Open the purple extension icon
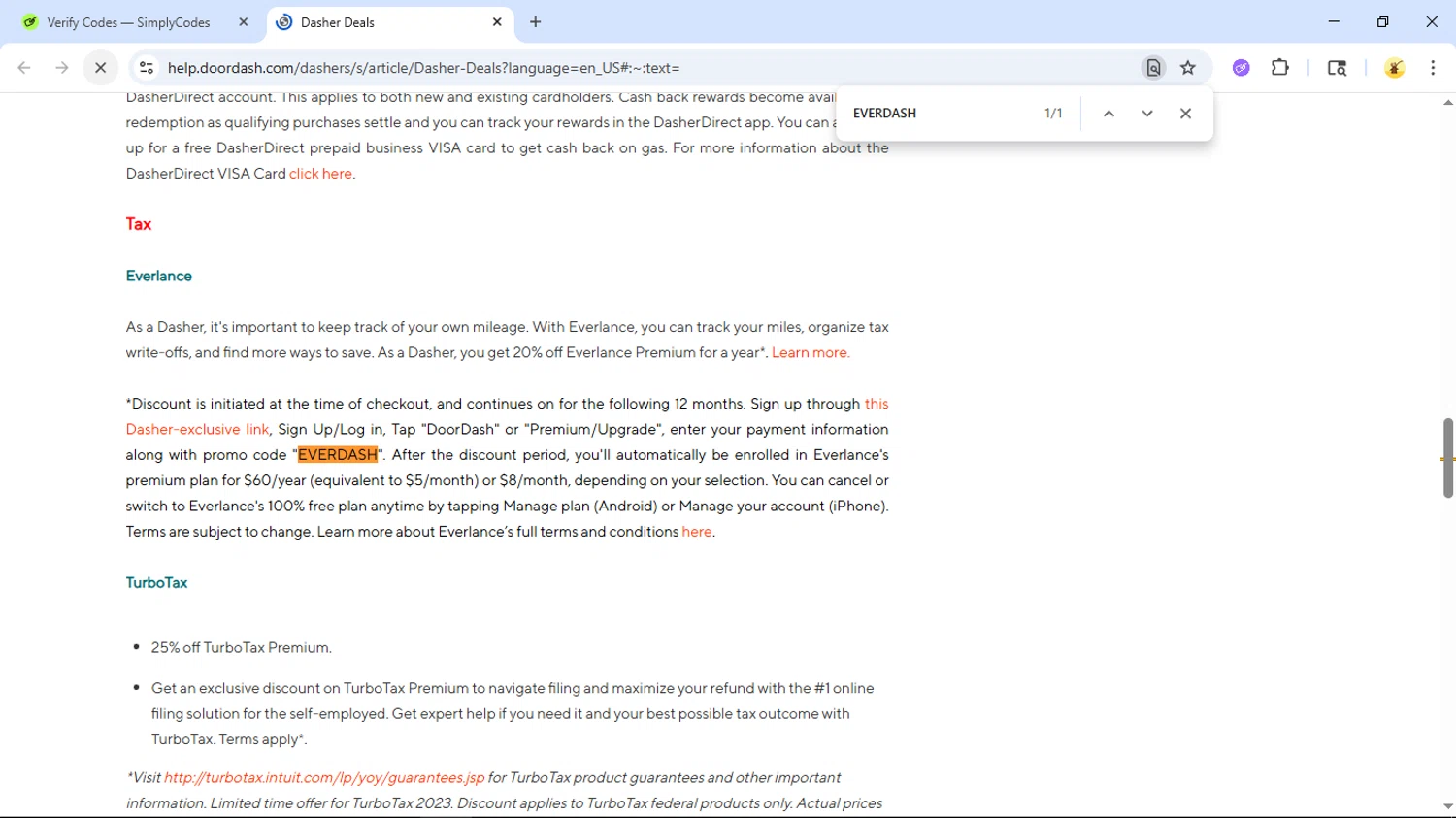The image size is (1456, 818). coord(1241,68)
